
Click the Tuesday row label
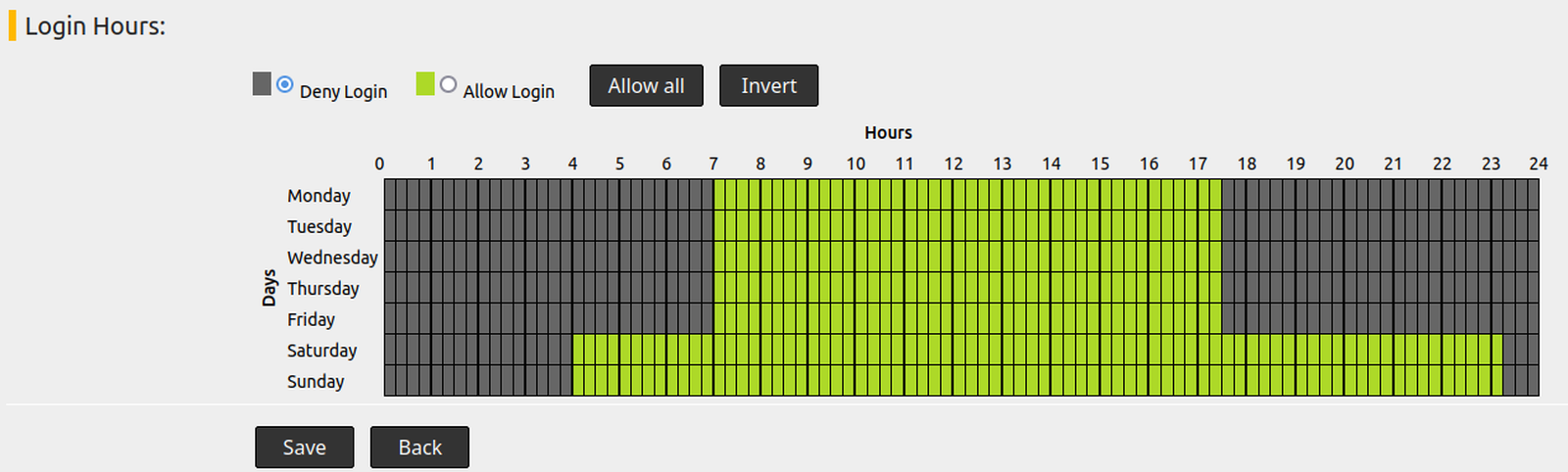(x=319, y=227)
